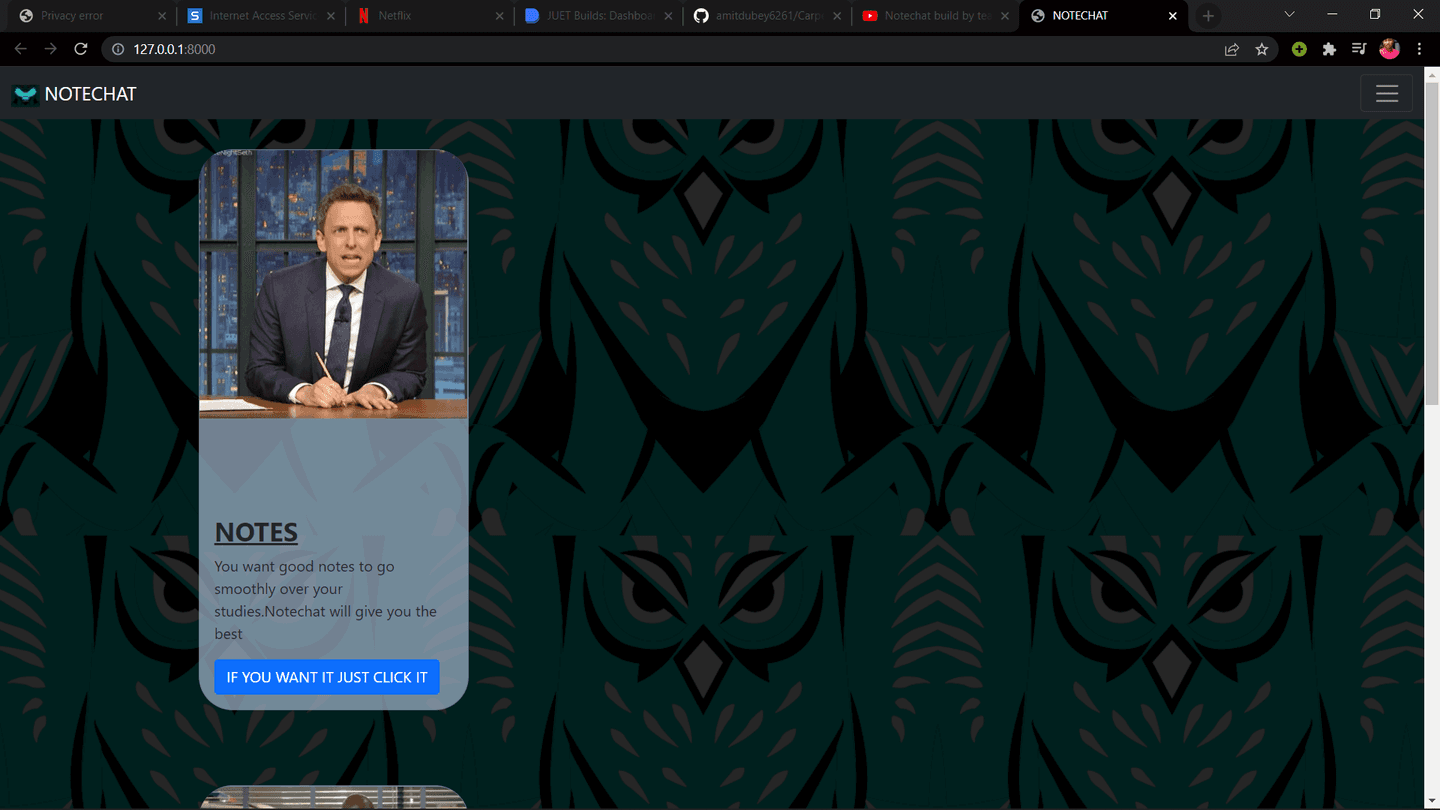Close the YouTube Notechat tab
Viewport: 1440px width, 810px height.
[1005, 16]
